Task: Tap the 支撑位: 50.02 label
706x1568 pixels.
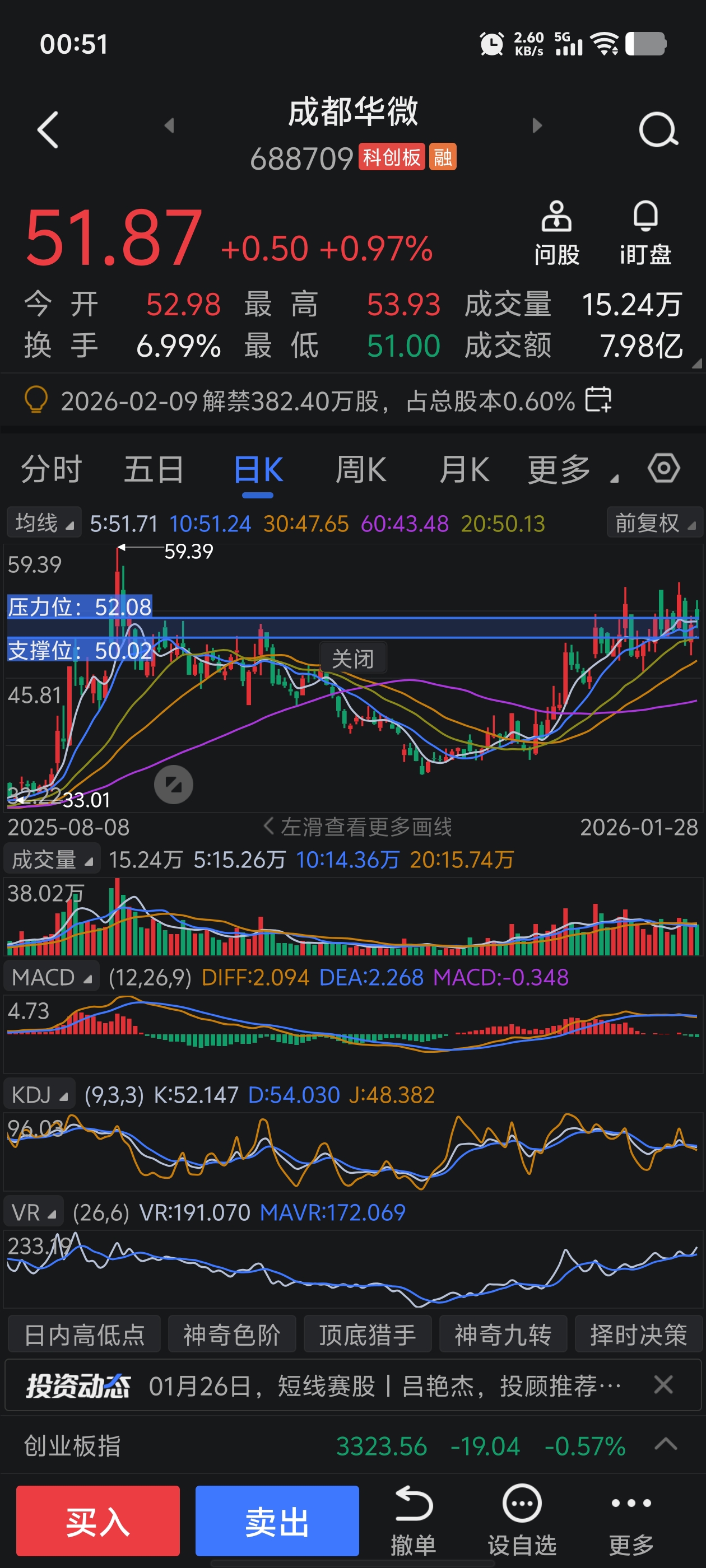Action: 79,650
